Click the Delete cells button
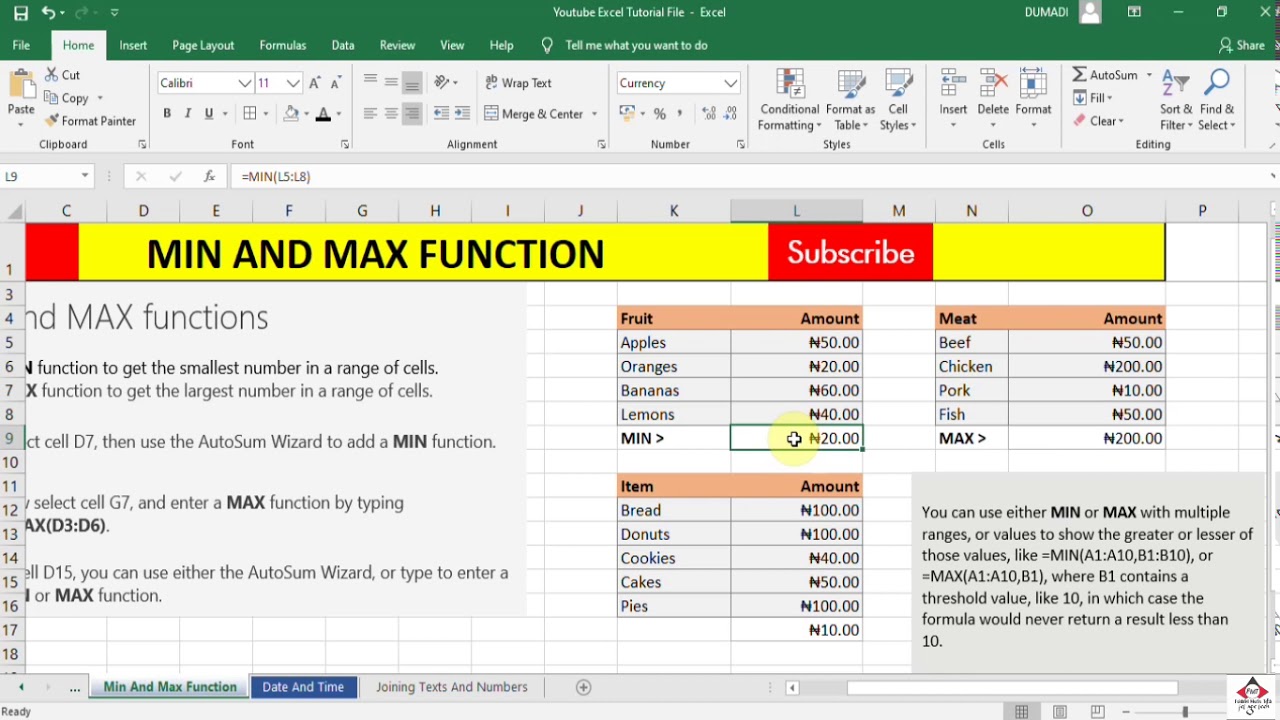This screenshot has width=1280, height=720. (993, 98)
